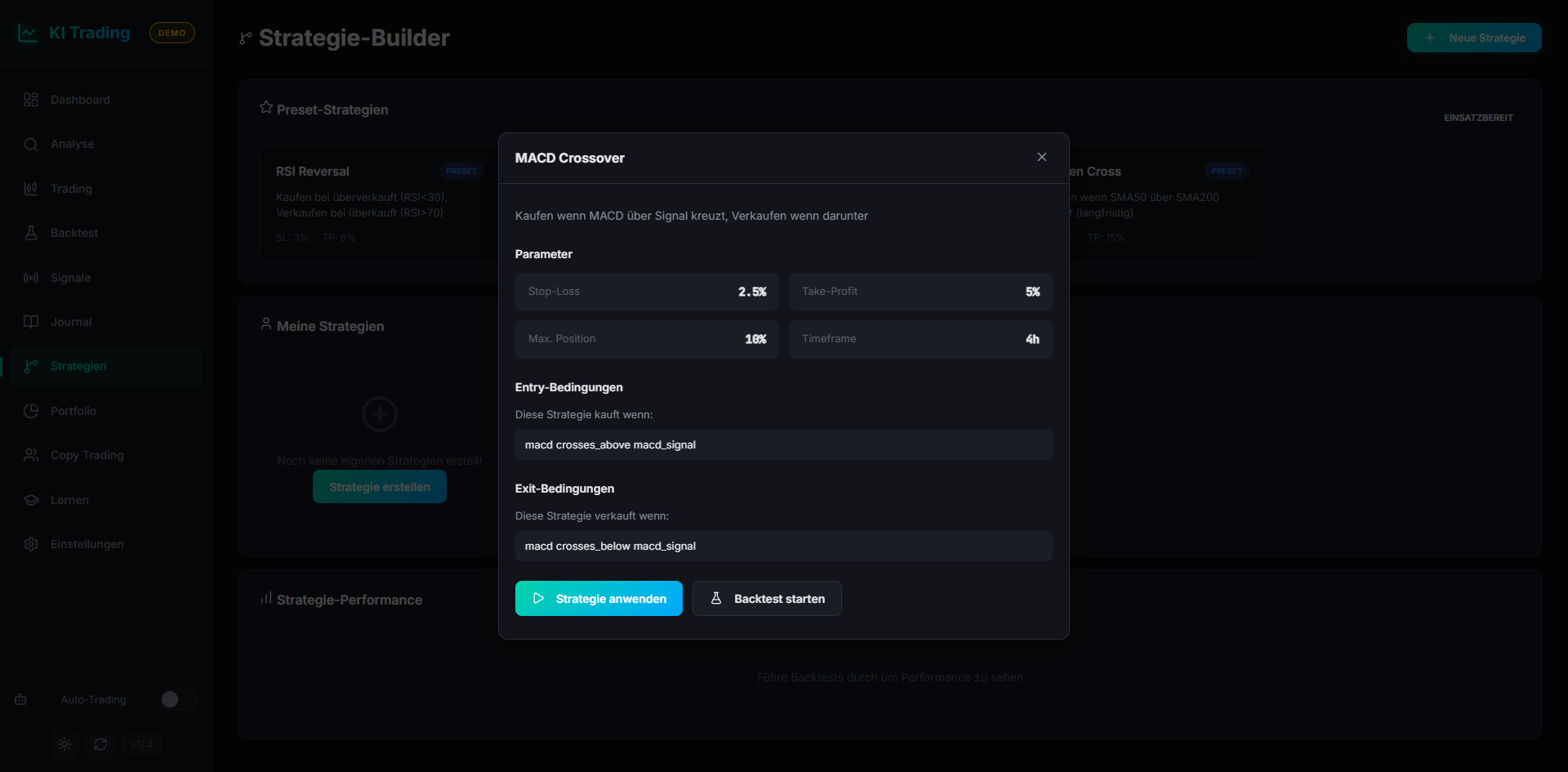This screenshot has width=1568, height=772.
Task: Close the MACD Crossover dialog
Action: (1041, 157)
